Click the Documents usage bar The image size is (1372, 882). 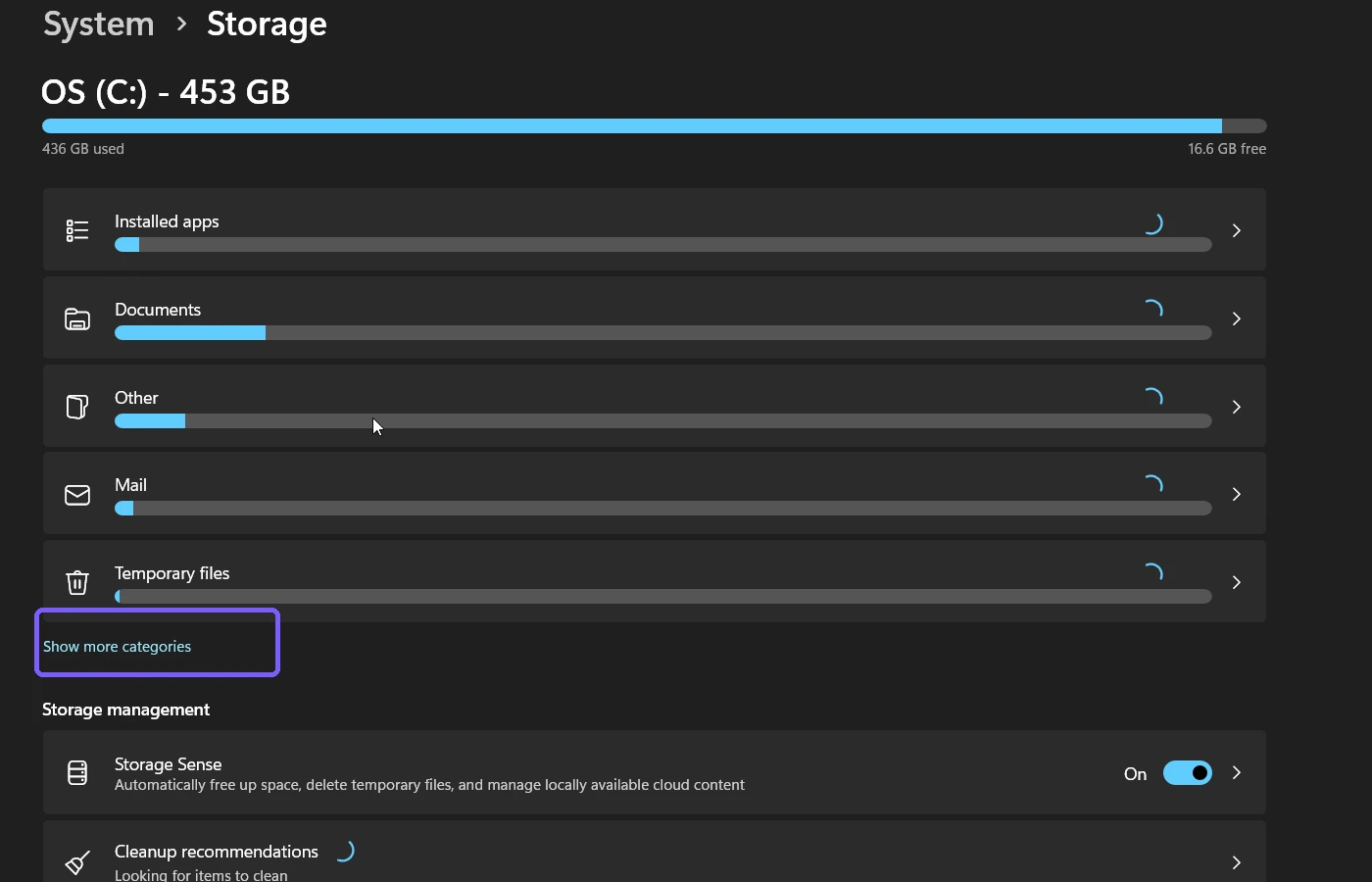(663, 333)
